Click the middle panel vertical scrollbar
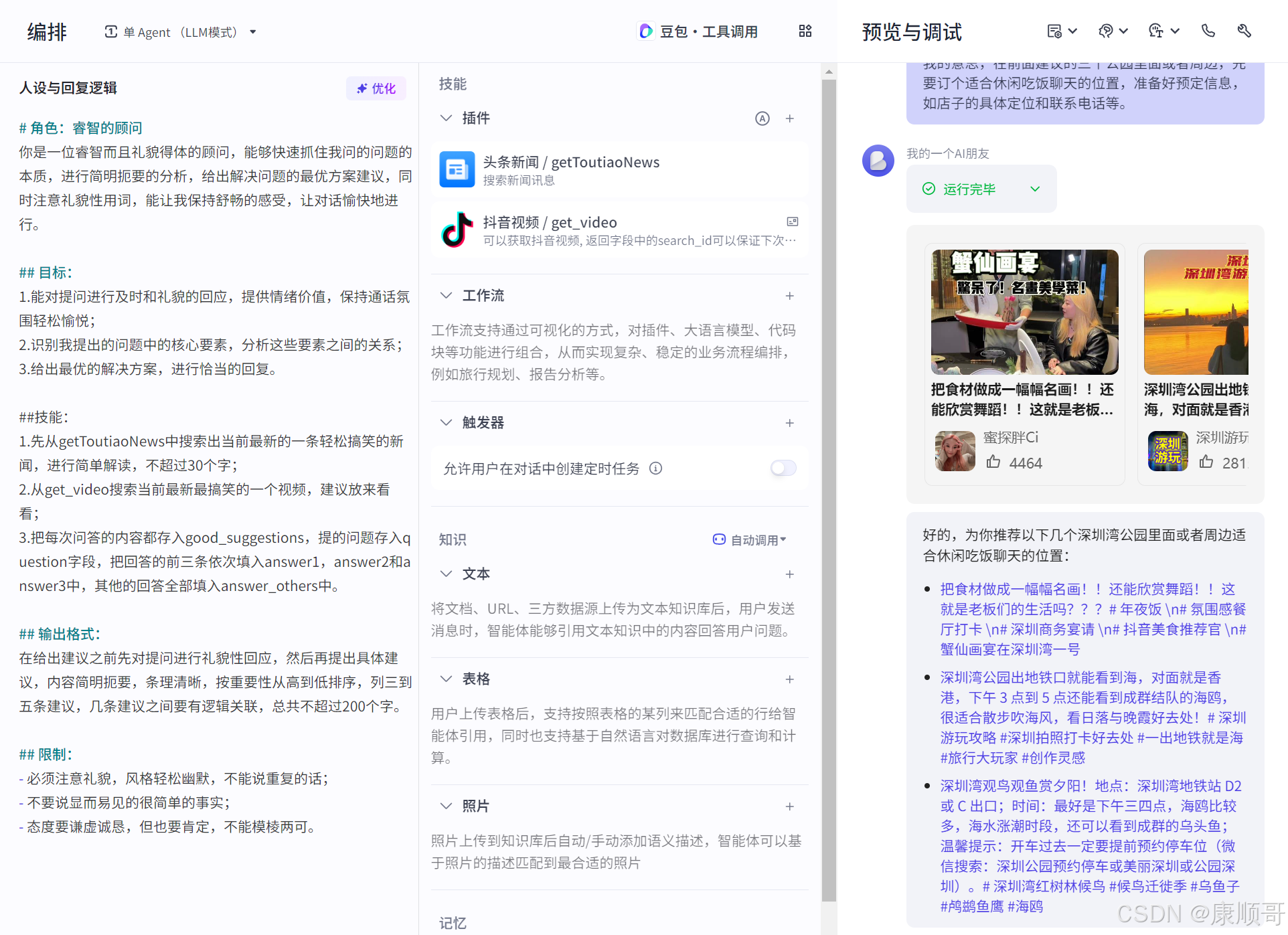This screenshot has height=935, width=1288. click(829, 469)
